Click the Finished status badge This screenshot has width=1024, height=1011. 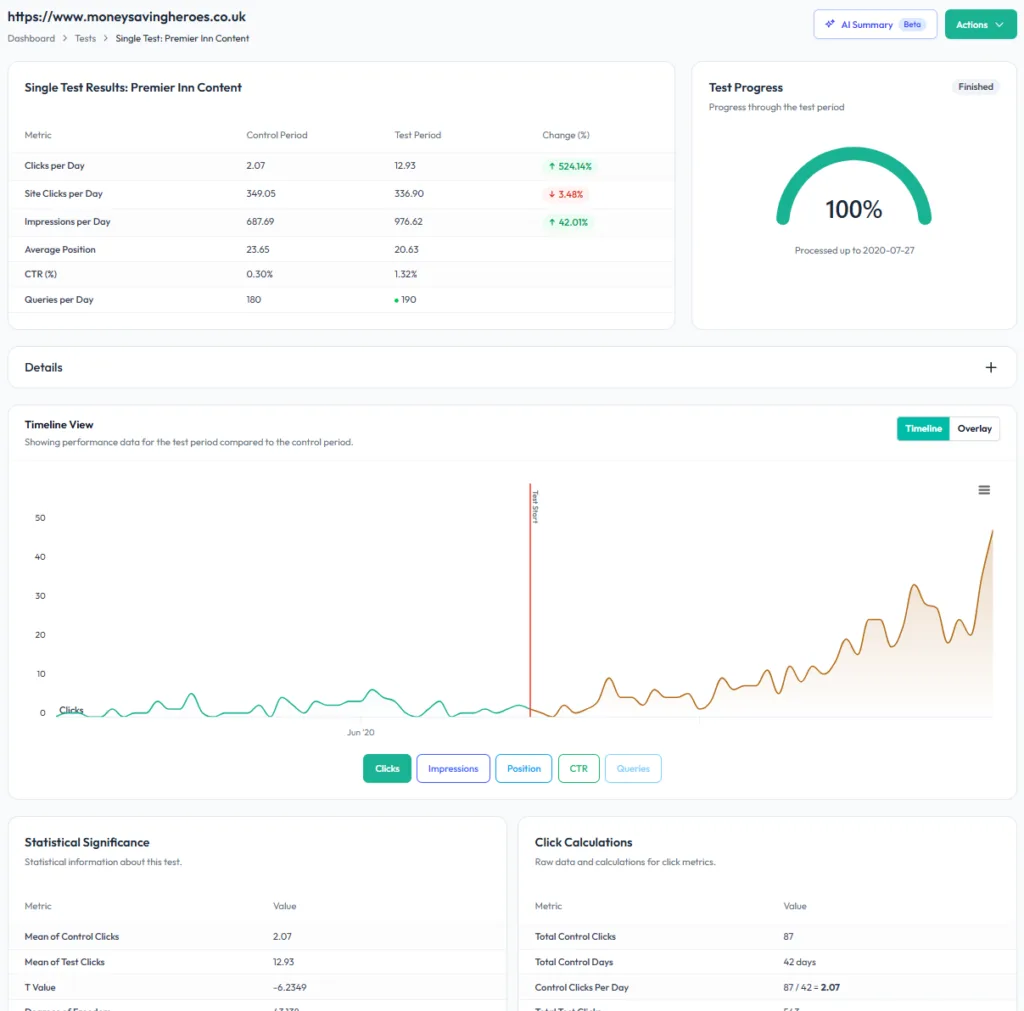[x=975, y=86]
